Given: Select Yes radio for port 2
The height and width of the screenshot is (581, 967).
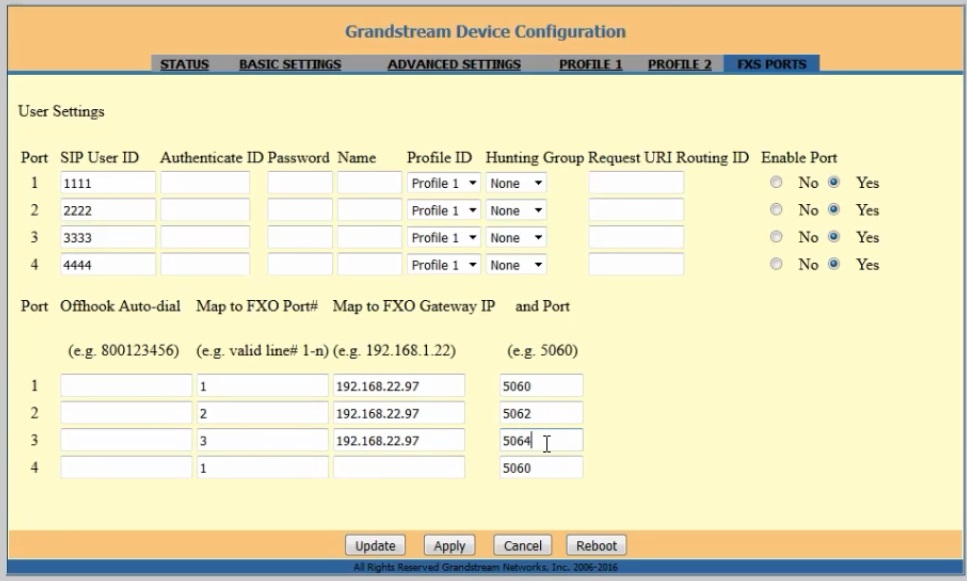Looking at the screenshot, I should (833, 211).
